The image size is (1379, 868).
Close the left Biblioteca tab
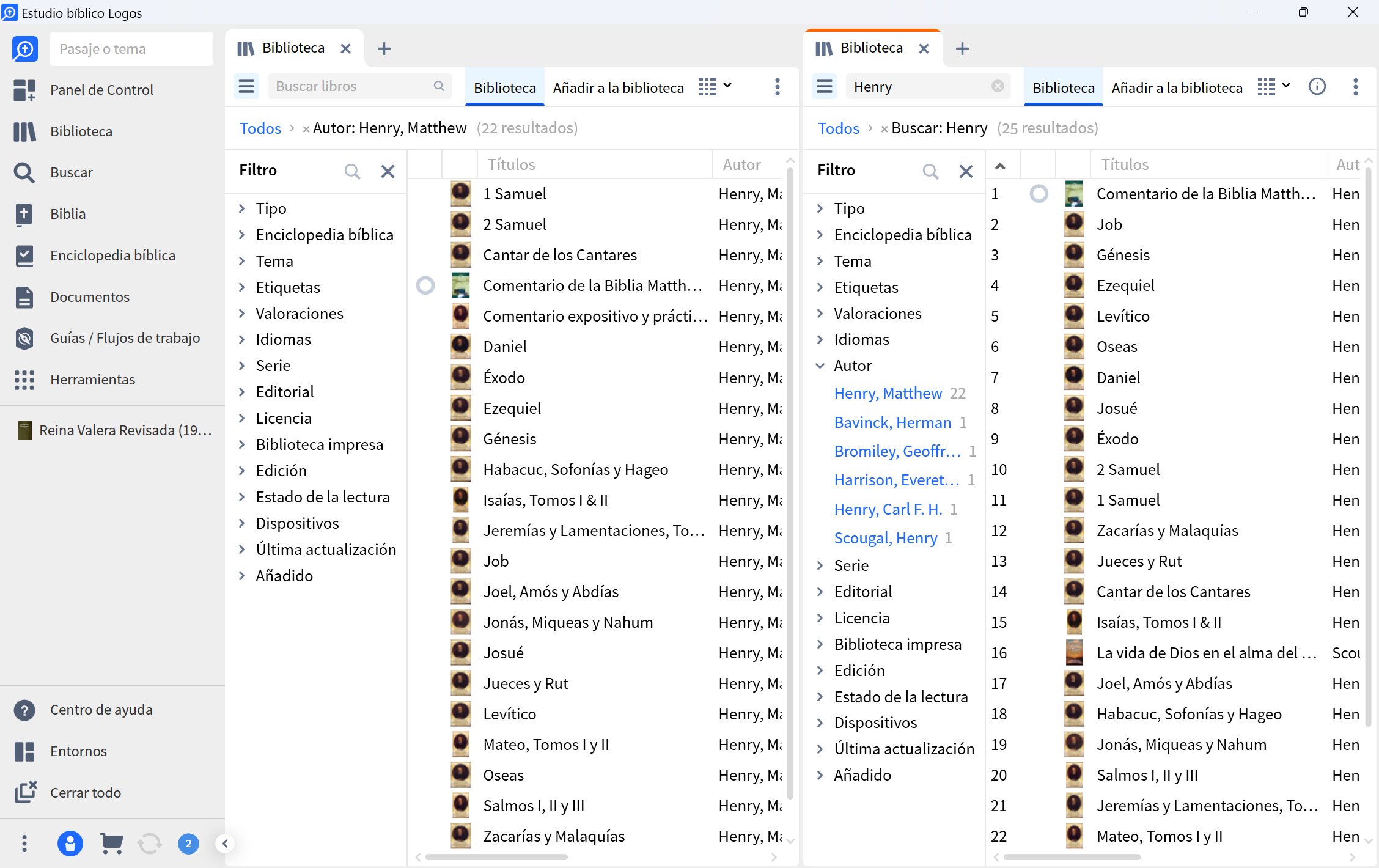click(345, 48)
